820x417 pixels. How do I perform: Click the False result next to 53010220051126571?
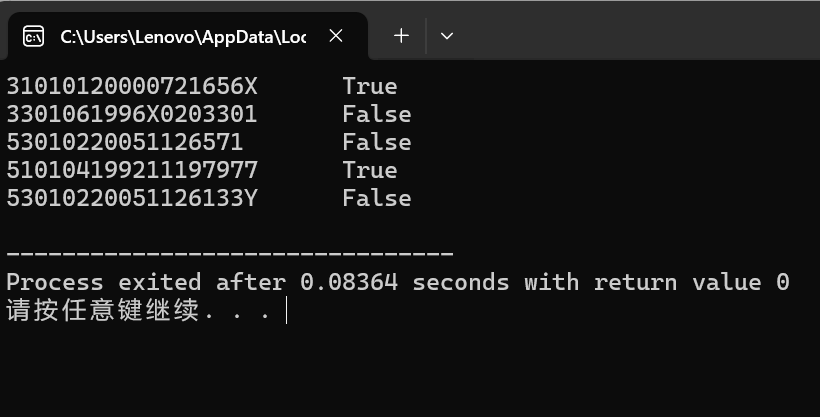(377, 142)
